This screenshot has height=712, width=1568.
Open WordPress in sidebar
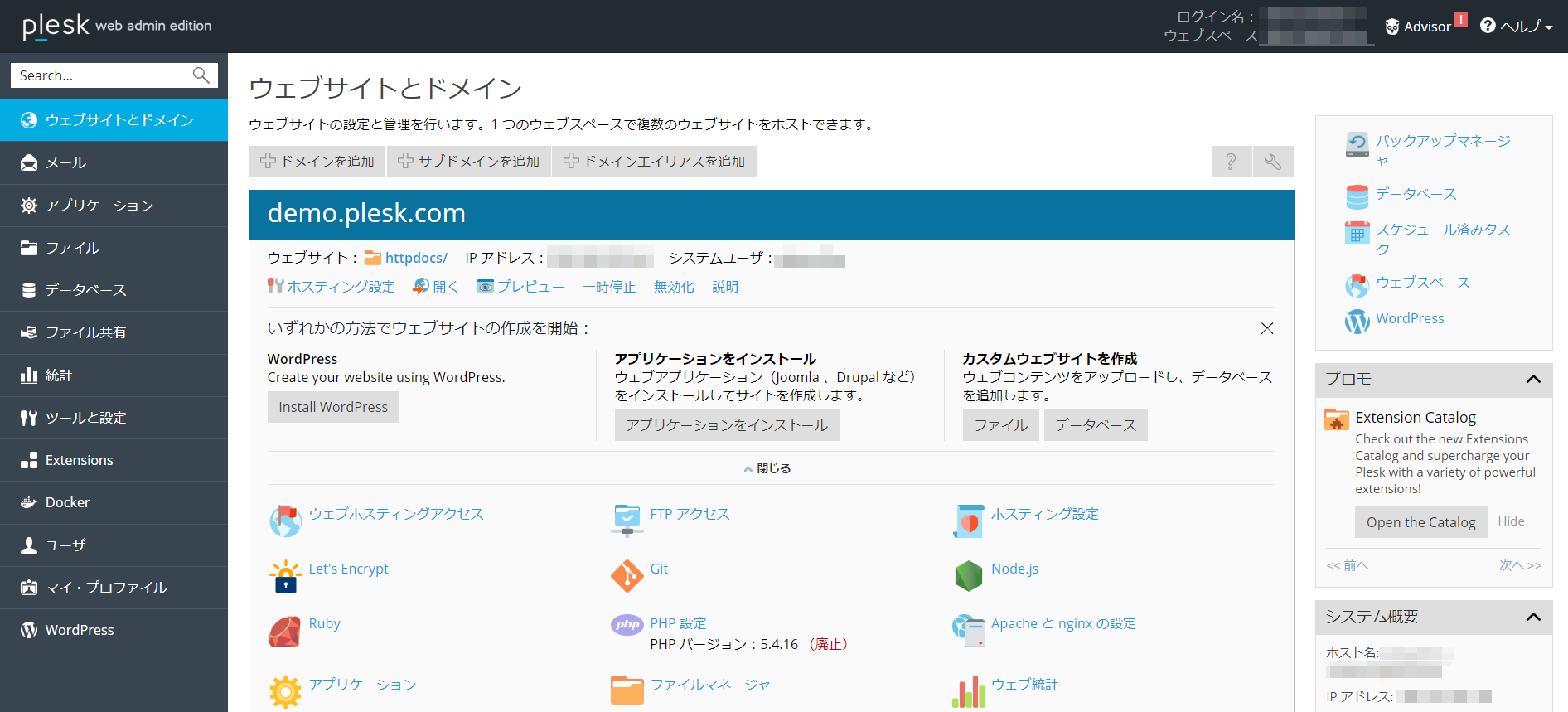tap(114, 630)
